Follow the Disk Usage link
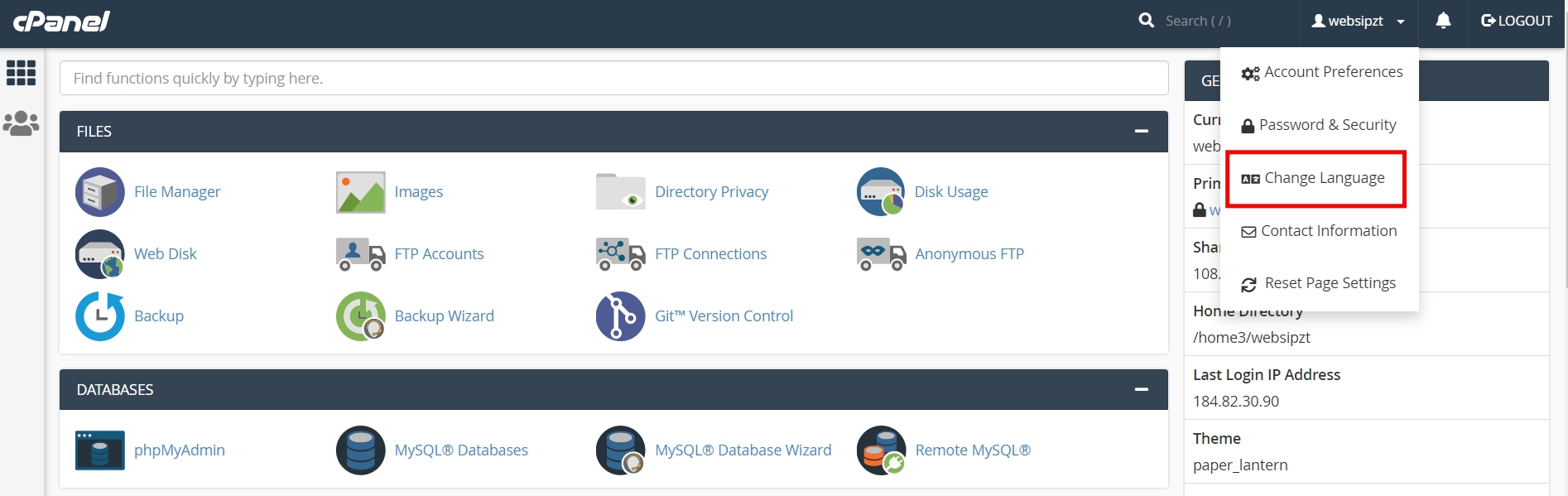Screen dimensions: 1568x496 point(951,192)
